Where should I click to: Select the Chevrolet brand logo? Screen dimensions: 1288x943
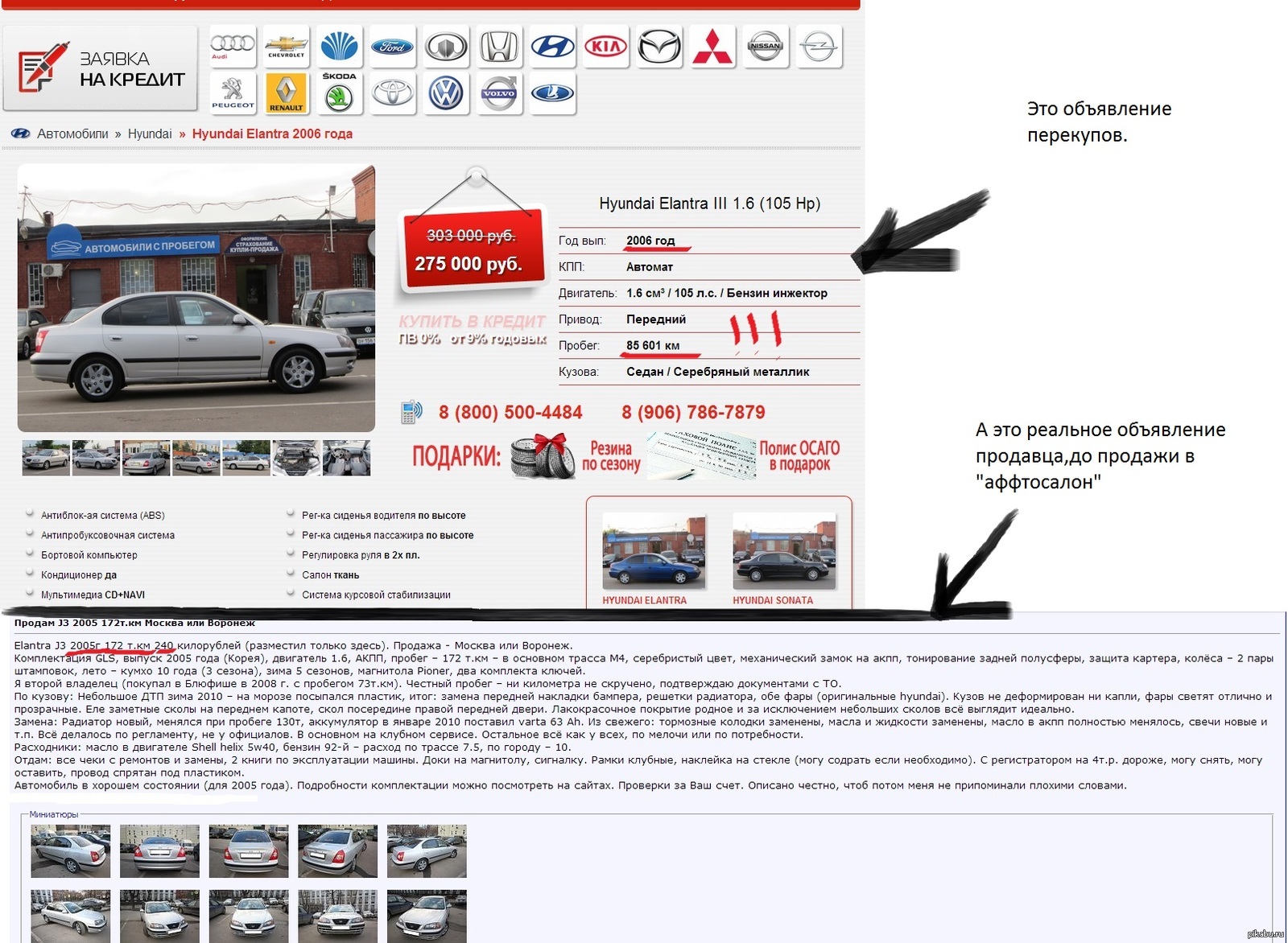286,47
